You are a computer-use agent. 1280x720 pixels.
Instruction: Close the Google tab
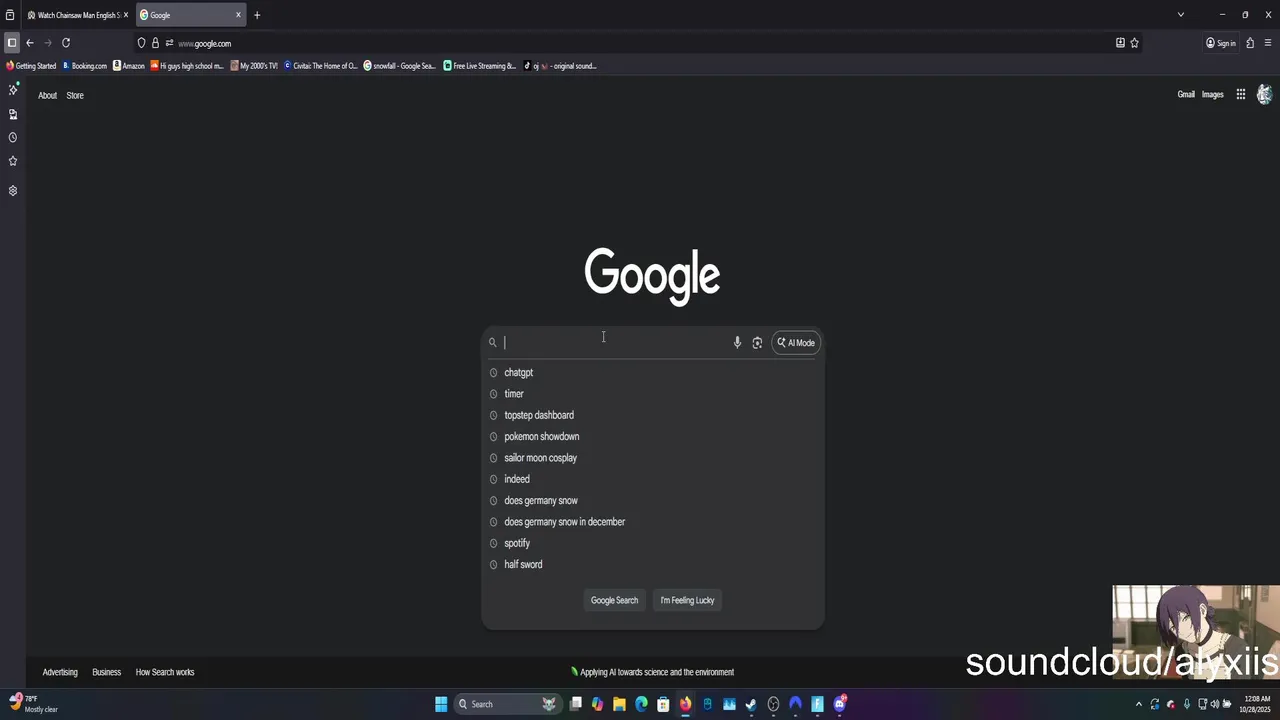238,15
